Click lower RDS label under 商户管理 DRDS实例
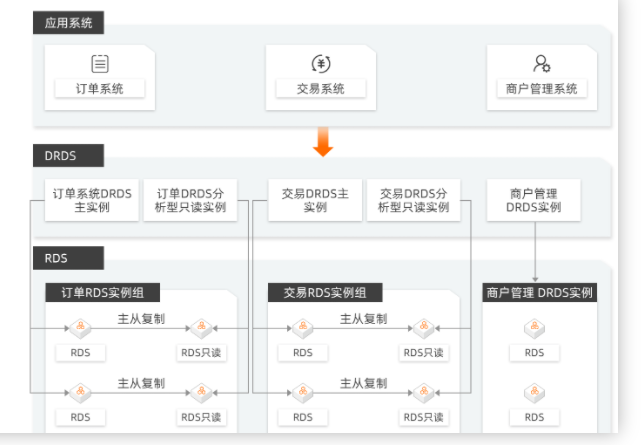 pos(535,417)
